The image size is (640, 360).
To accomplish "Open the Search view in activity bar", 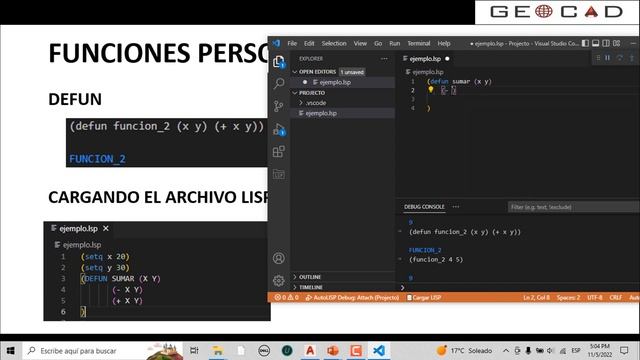I will click(x=279, y=84).
